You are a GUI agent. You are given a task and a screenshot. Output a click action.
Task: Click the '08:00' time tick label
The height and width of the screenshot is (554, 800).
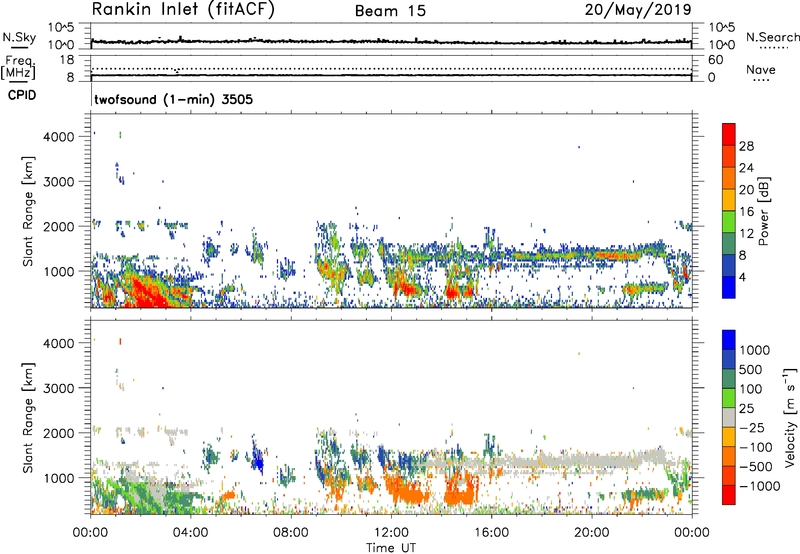click(x=290, y=533)
